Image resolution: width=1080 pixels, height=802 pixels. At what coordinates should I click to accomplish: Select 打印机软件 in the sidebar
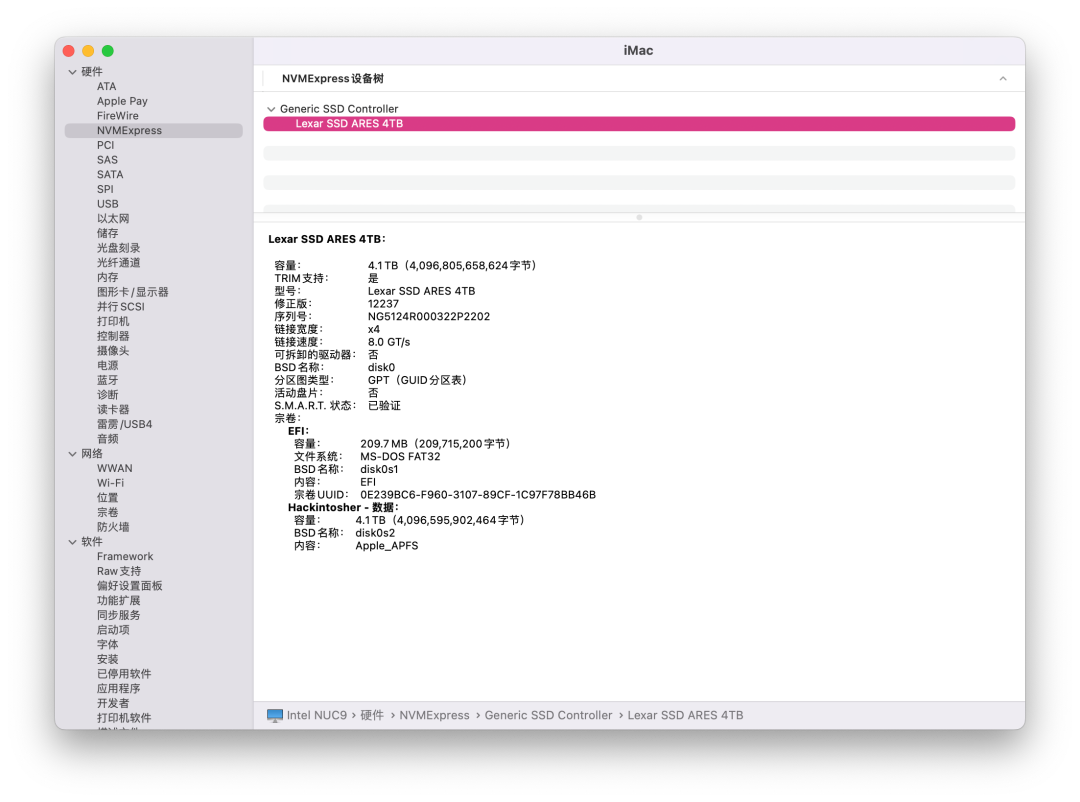[124, 718]
